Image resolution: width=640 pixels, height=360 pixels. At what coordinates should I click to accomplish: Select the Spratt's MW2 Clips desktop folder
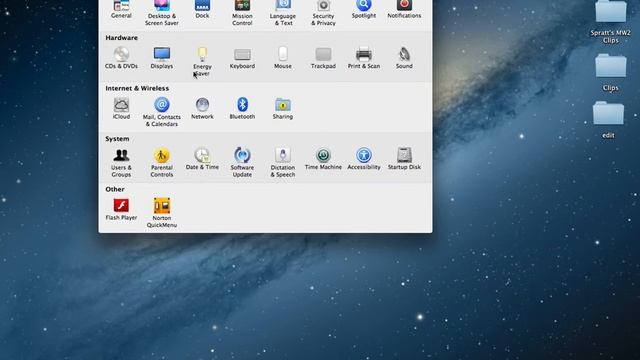611,22
